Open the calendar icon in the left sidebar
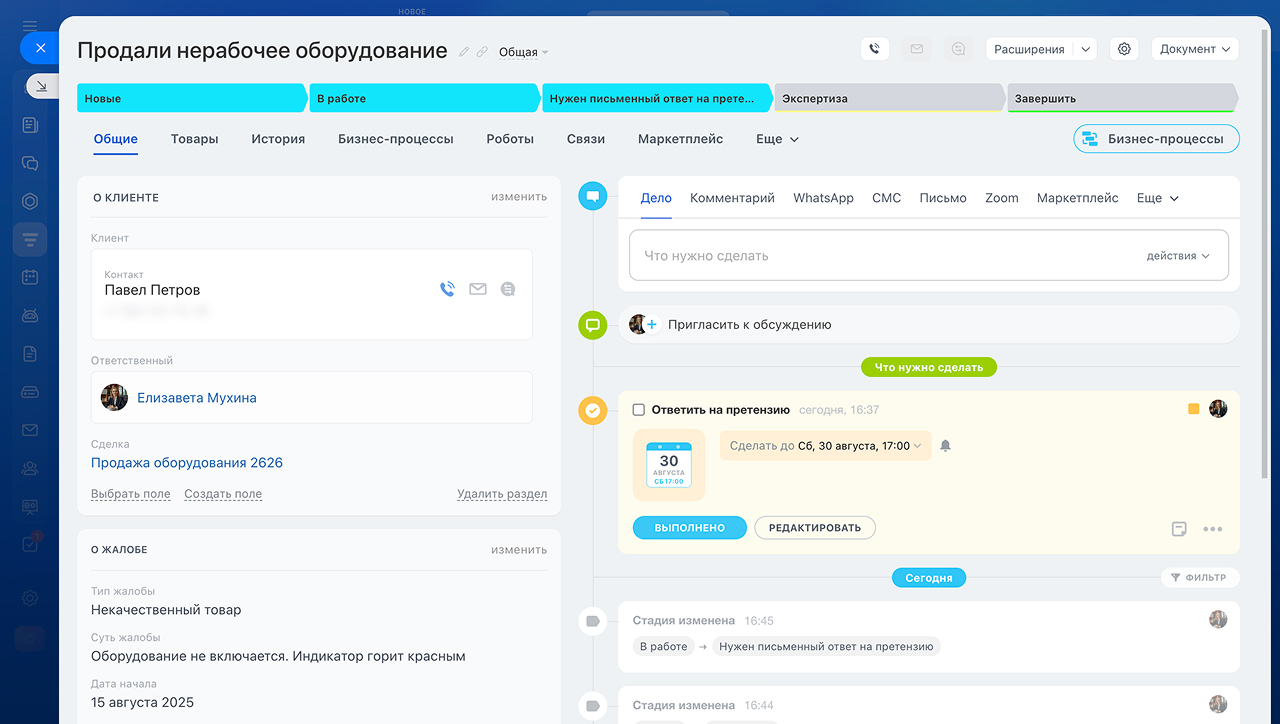1280x724 pixels. tap(30, 277)
